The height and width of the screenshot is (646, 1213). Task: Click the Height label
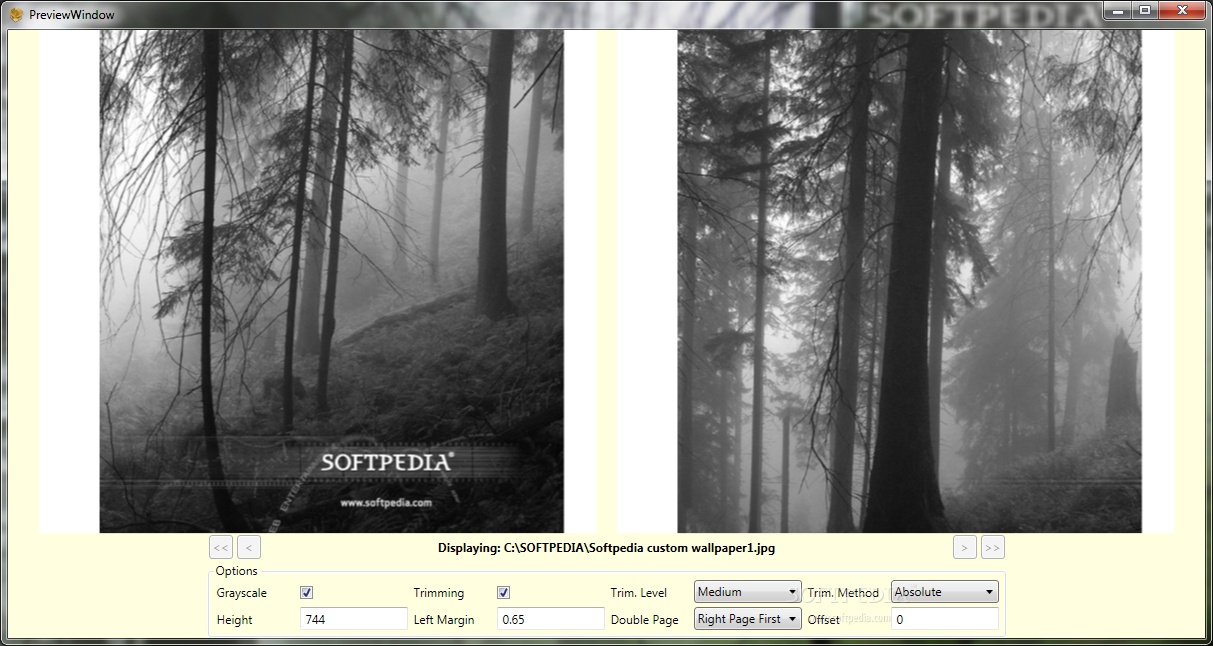[234, 620]
